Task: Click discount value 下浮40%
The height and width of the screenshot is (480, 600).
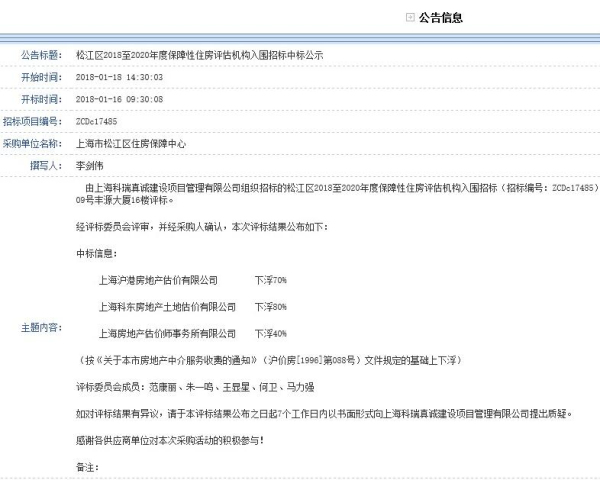Action: click(271, 334)
